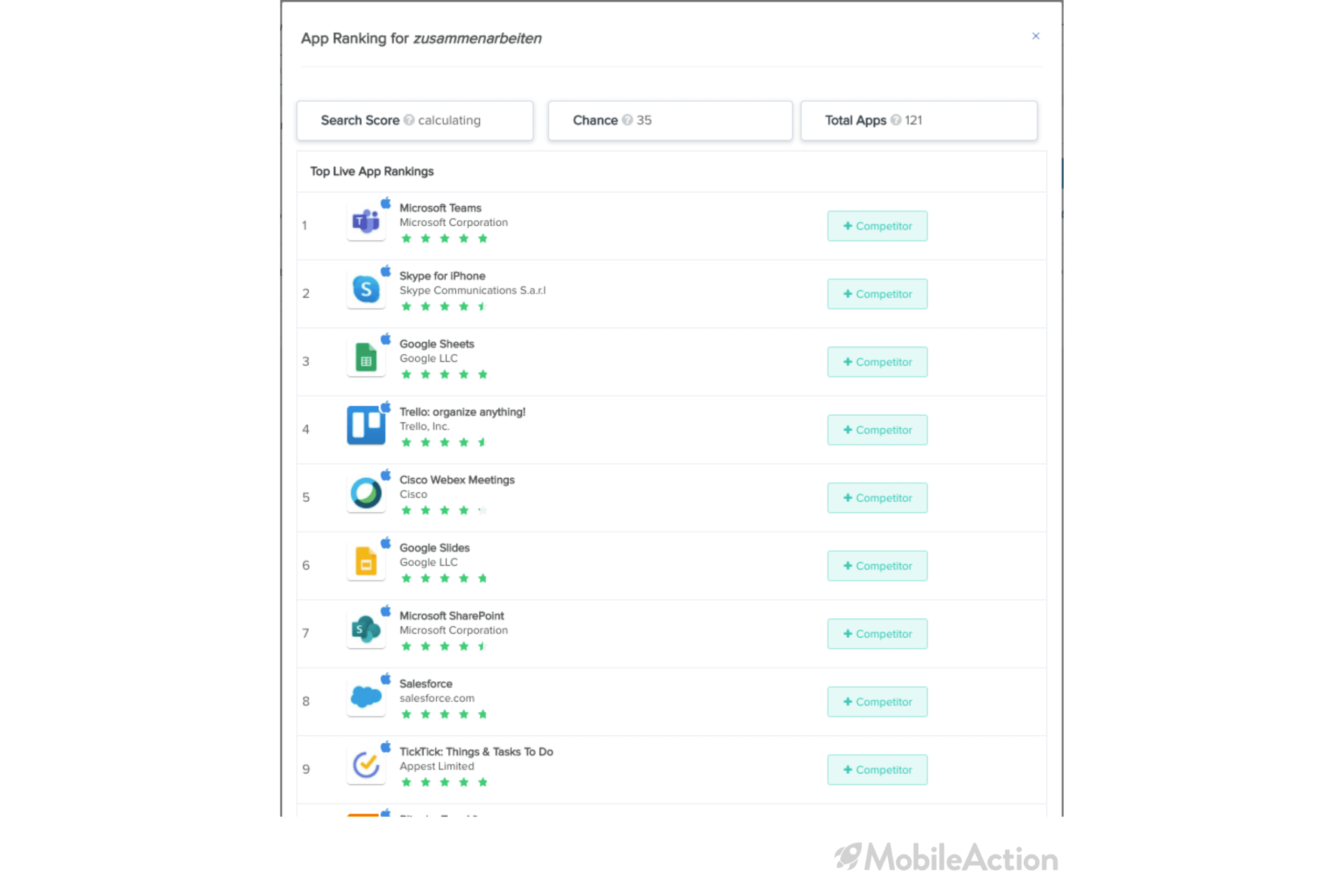Add Cisco Webex Meetings as a competitor
The width and height of the screenshot is (1344, 896).
click(877, 498)
